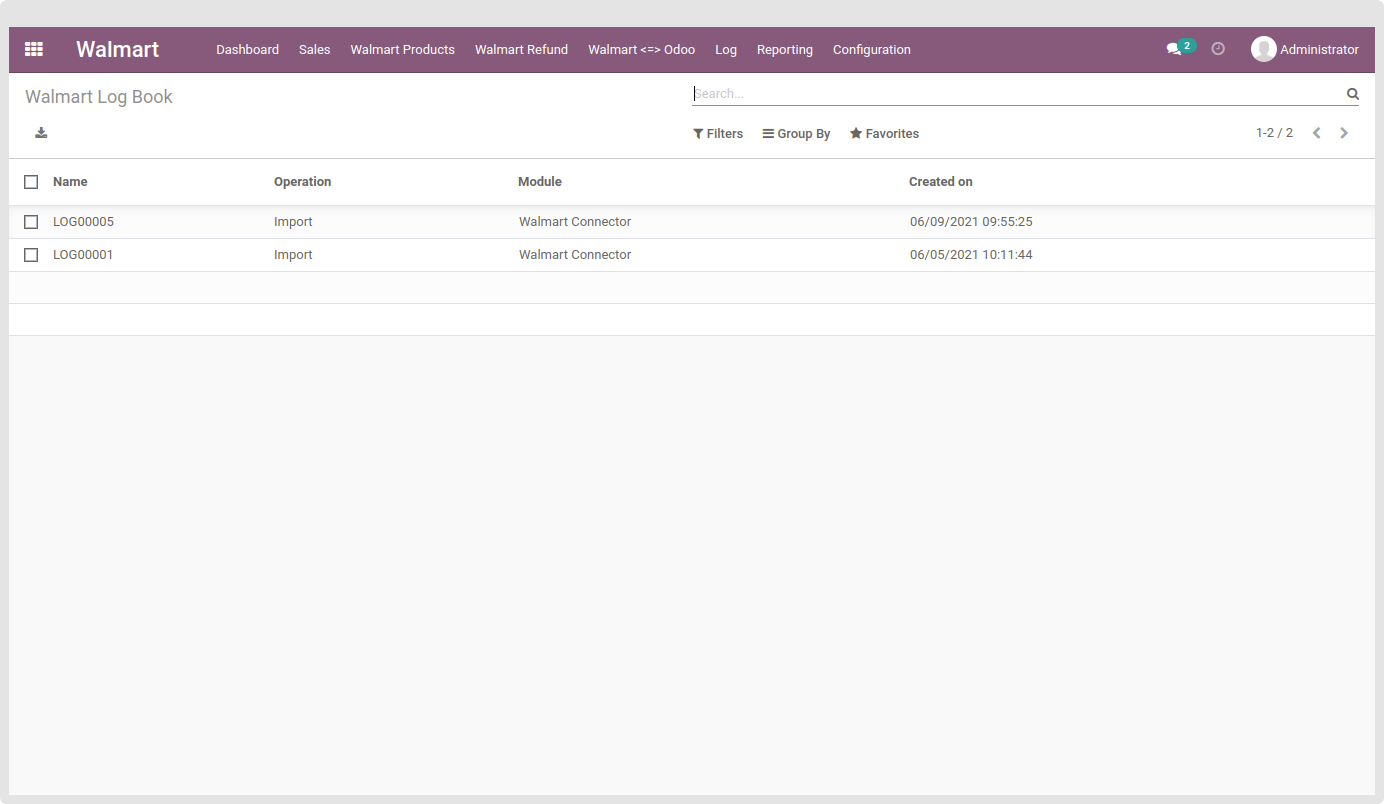Open the Walmart Refund menu
1384x804 pixels.
pos(521,50)
